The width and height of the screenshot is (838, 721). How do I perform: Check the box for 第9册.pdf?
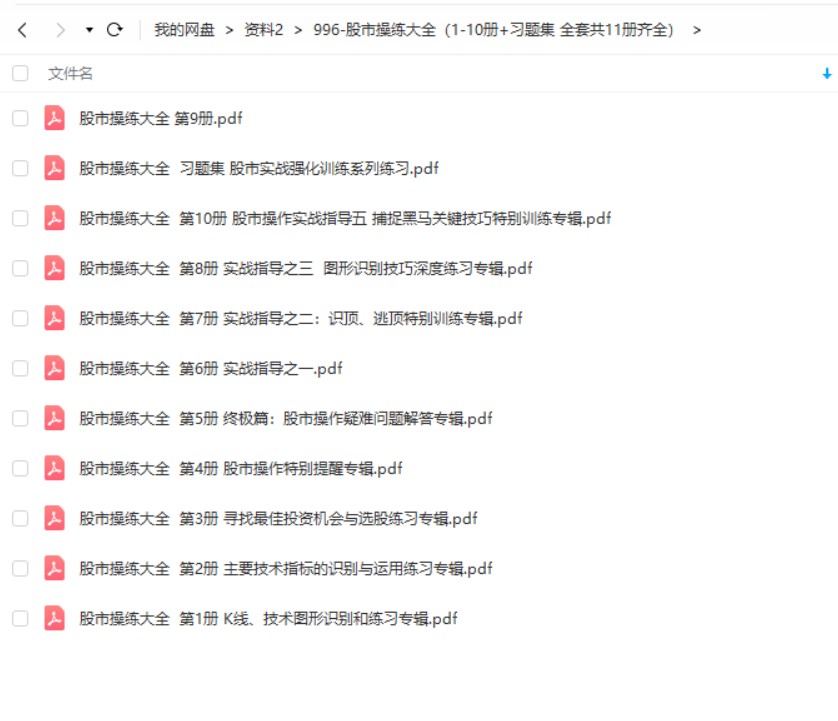click(20, 118)
